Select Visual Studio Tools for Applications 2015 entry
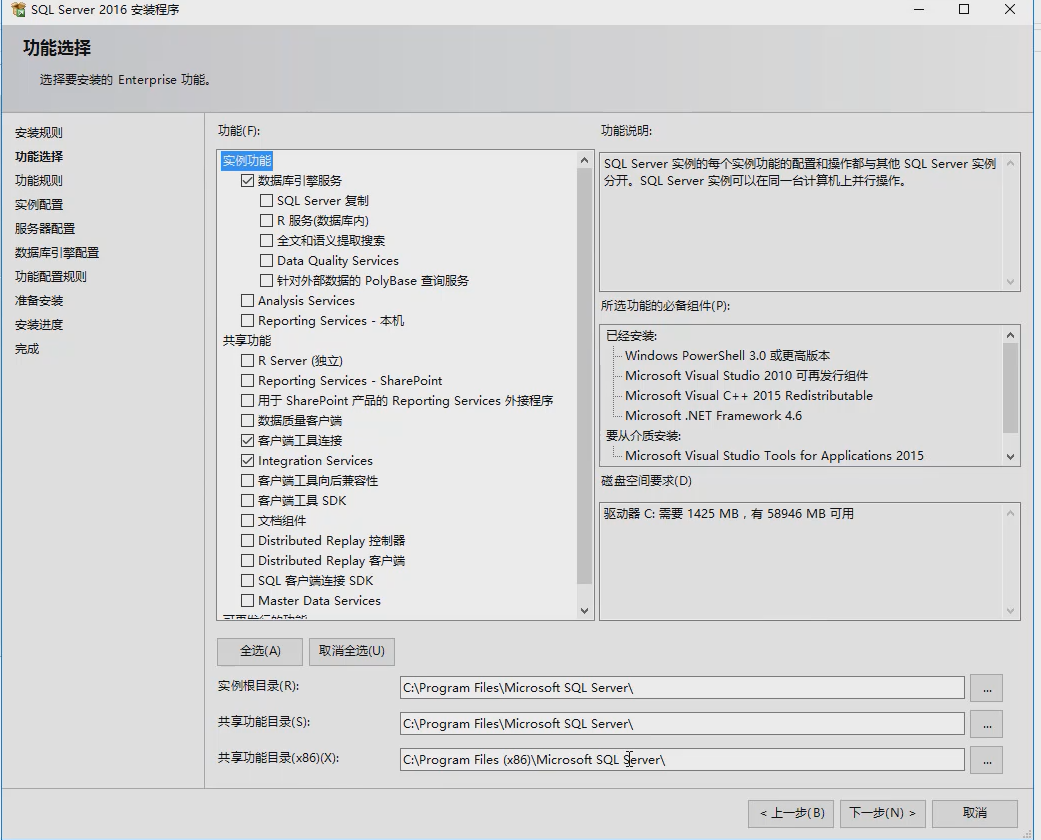 (774, 456)
